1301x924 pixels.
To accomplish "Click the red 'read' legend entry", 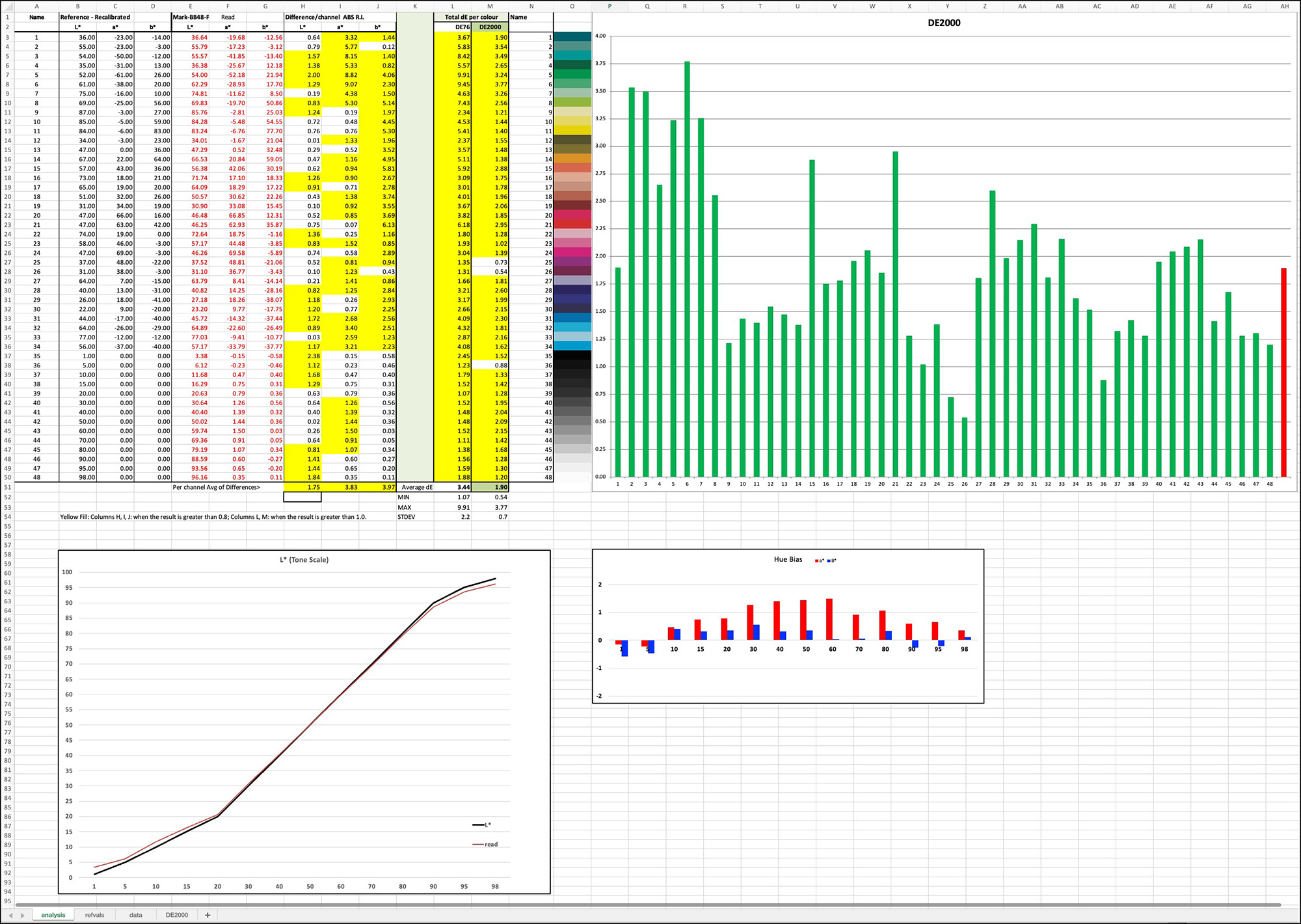I will point(489,843).
